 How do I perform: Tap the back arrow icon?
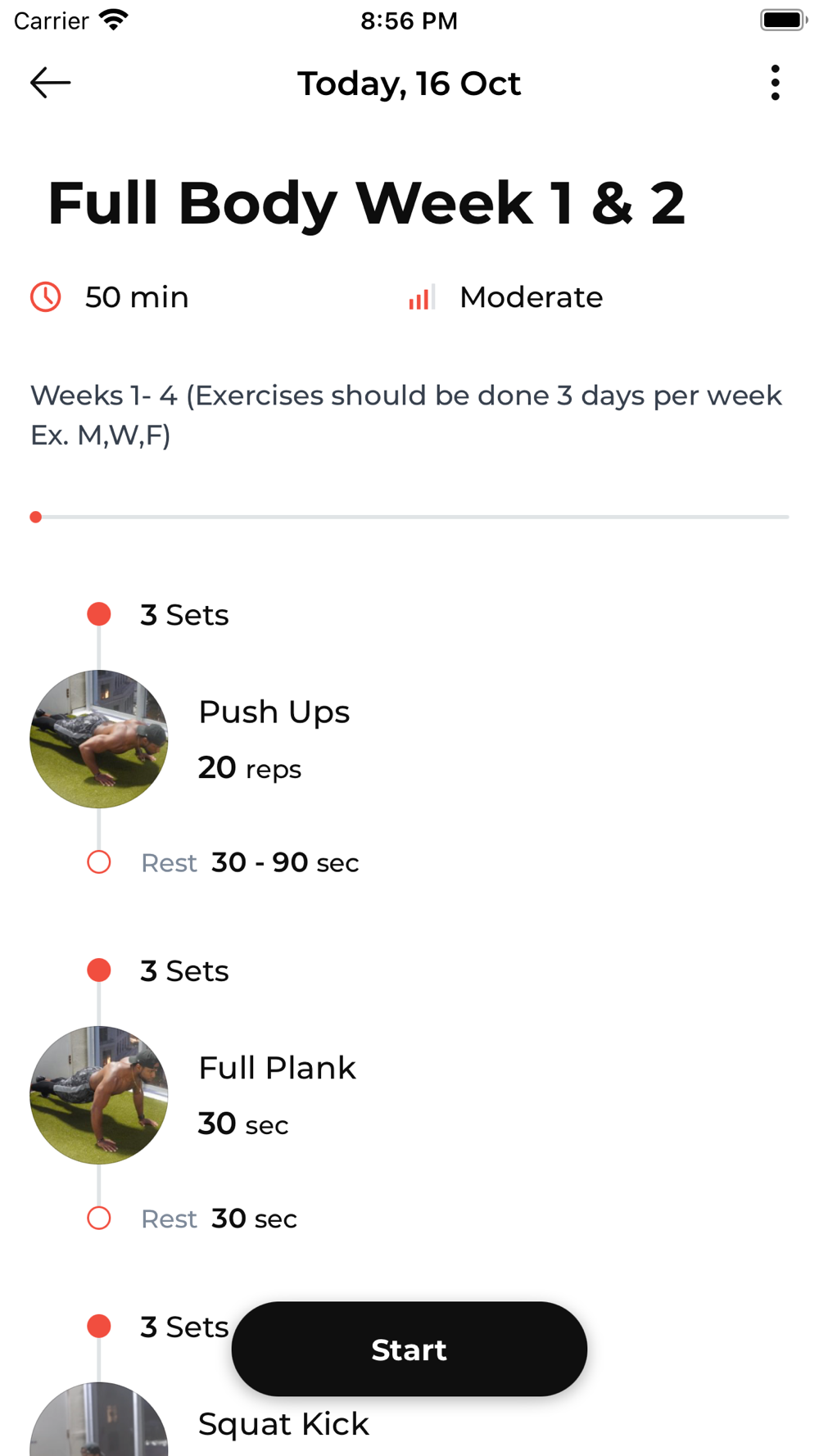(x=51, y=83)
